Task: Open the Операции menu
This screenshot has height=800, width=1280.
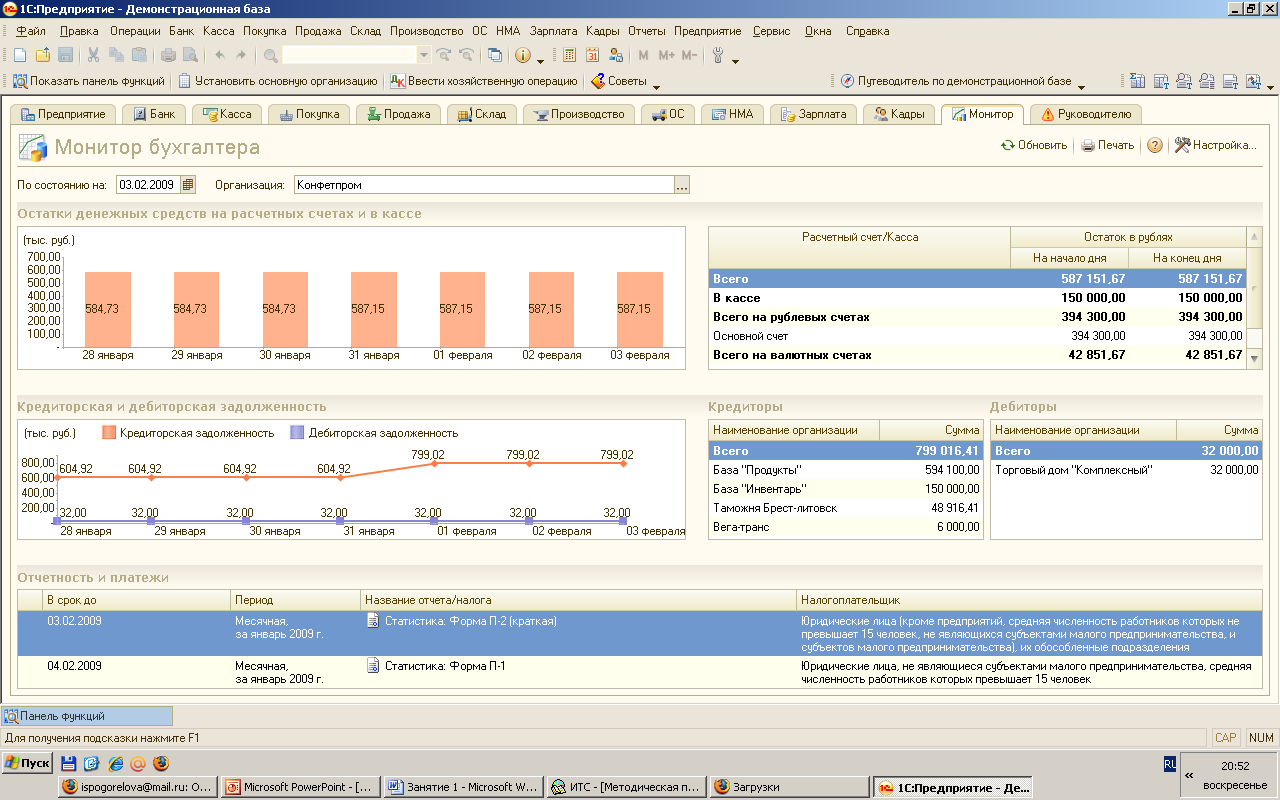Action: point(135,31)
